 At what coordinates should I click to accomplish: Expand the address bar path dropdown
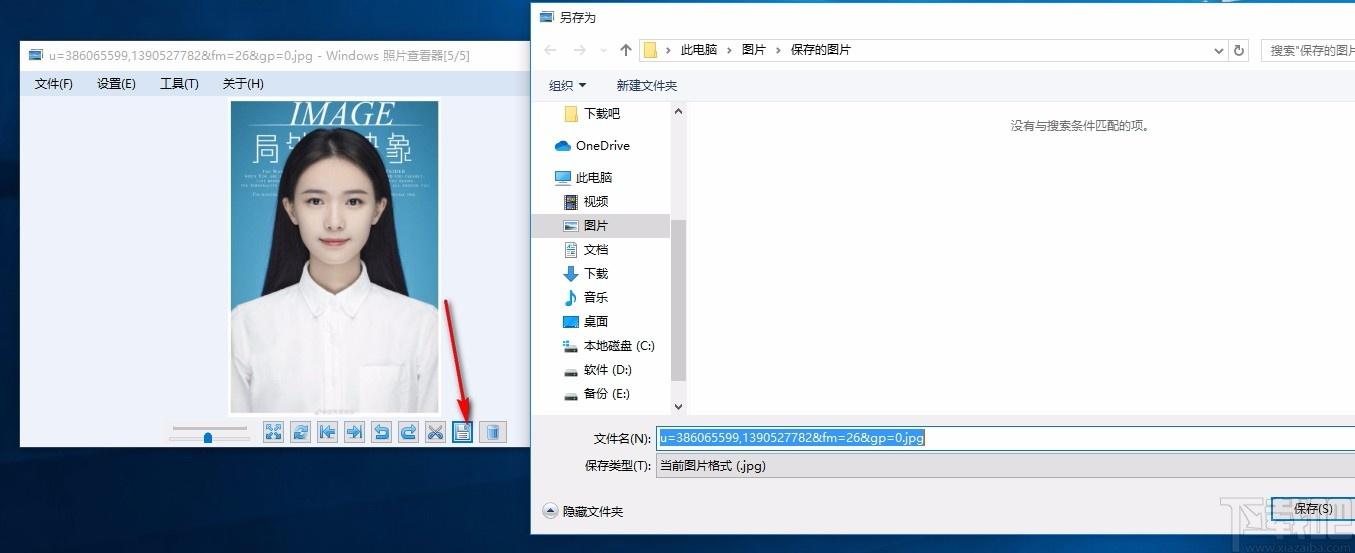pos(1218,50)
